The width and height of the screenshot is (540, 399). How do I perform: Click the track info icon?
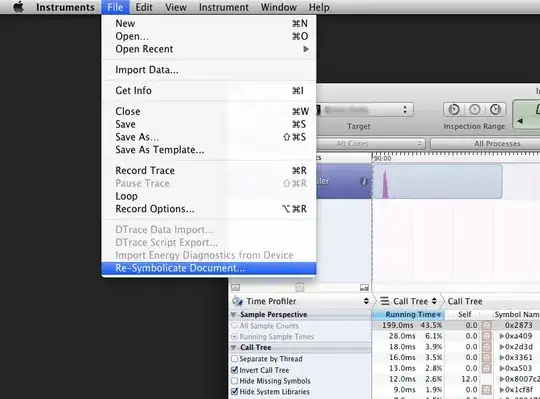(364, 181)
